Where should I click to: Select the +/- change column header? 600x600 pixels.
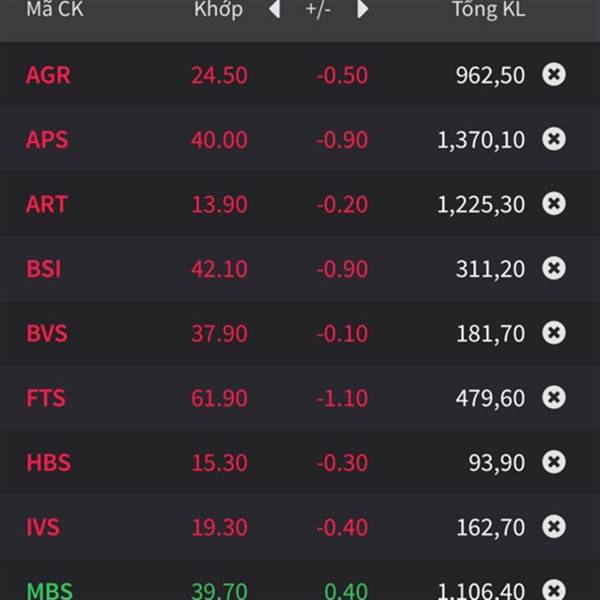tap(318, 9)
